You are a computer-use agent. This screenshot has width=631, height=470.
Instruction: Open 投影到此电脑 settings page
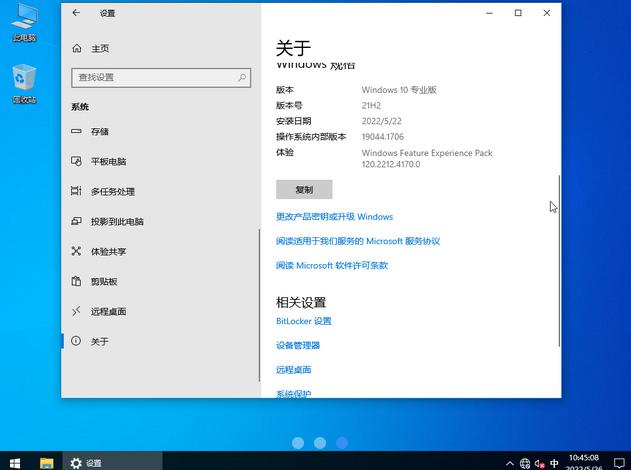(x=161, y=221)
